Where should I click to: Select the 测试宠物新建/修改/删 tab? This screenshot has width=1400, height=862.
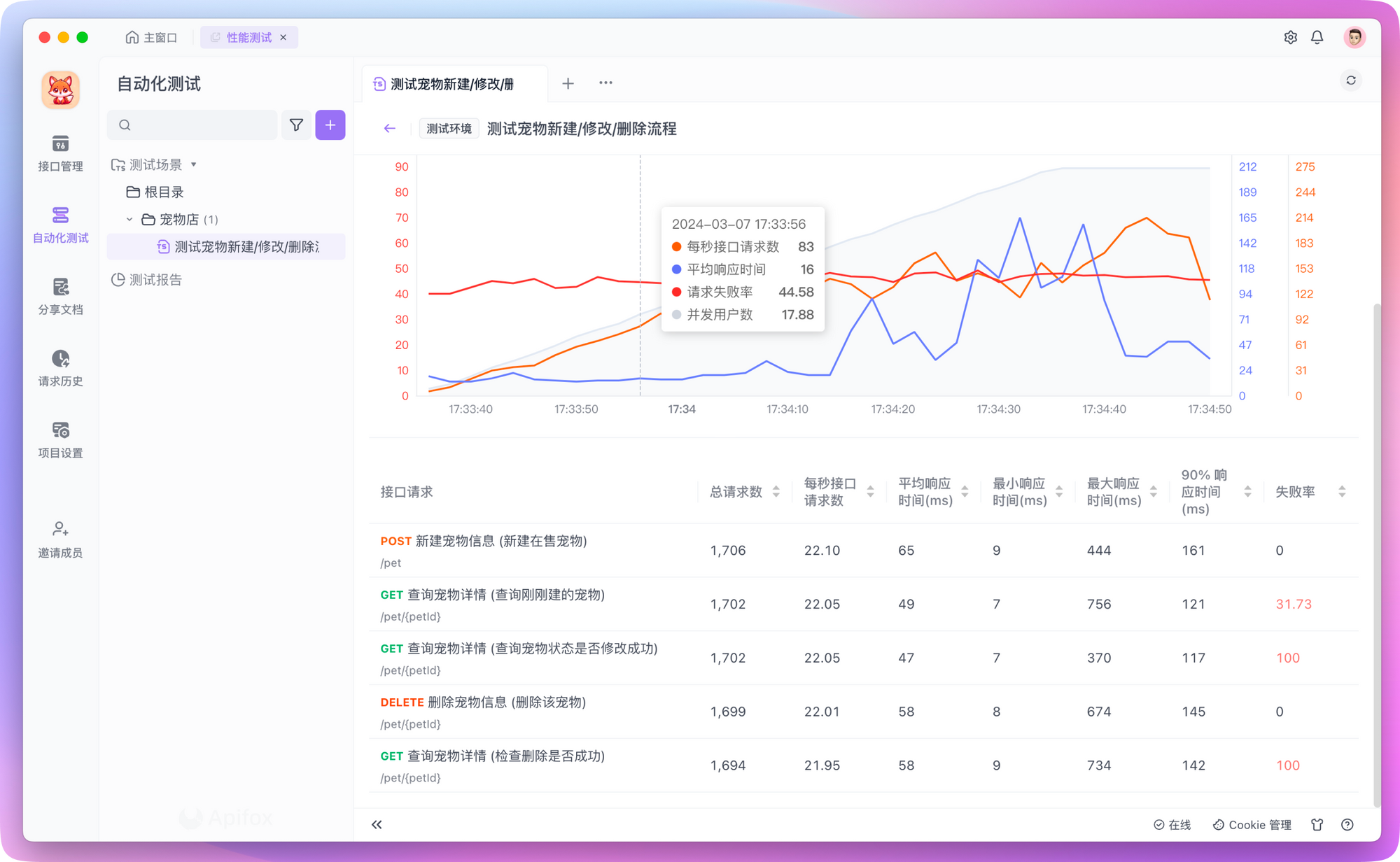pyautogui.click(x=454, y=84)
